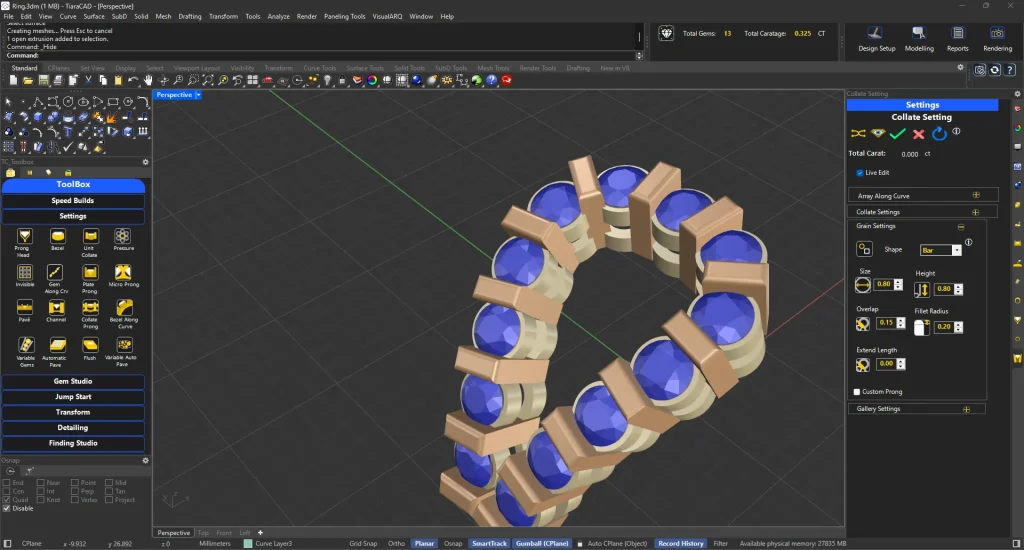
Task: Cancel with the red X icon
Action: (918, 133)
